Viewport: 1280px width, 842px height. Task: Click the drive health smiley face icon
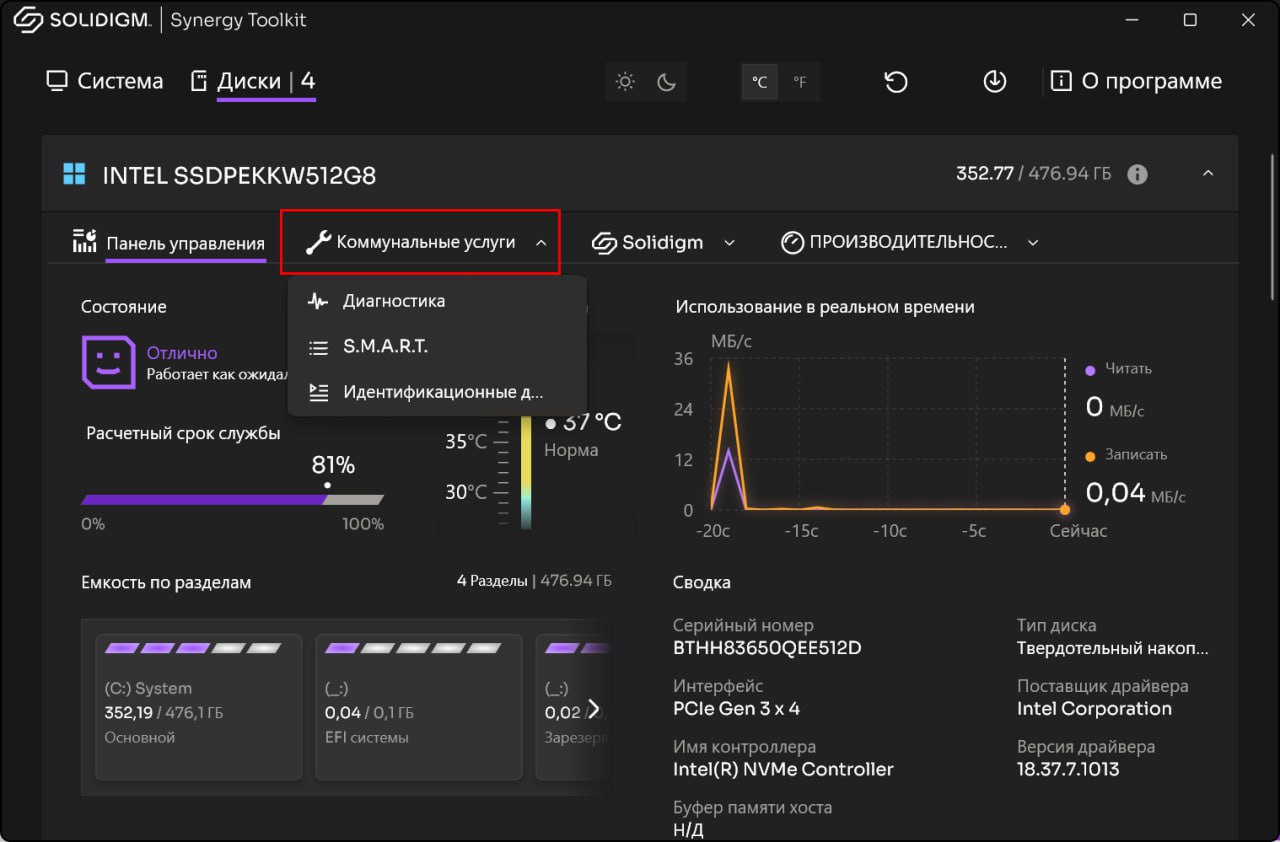coord(108,362)
